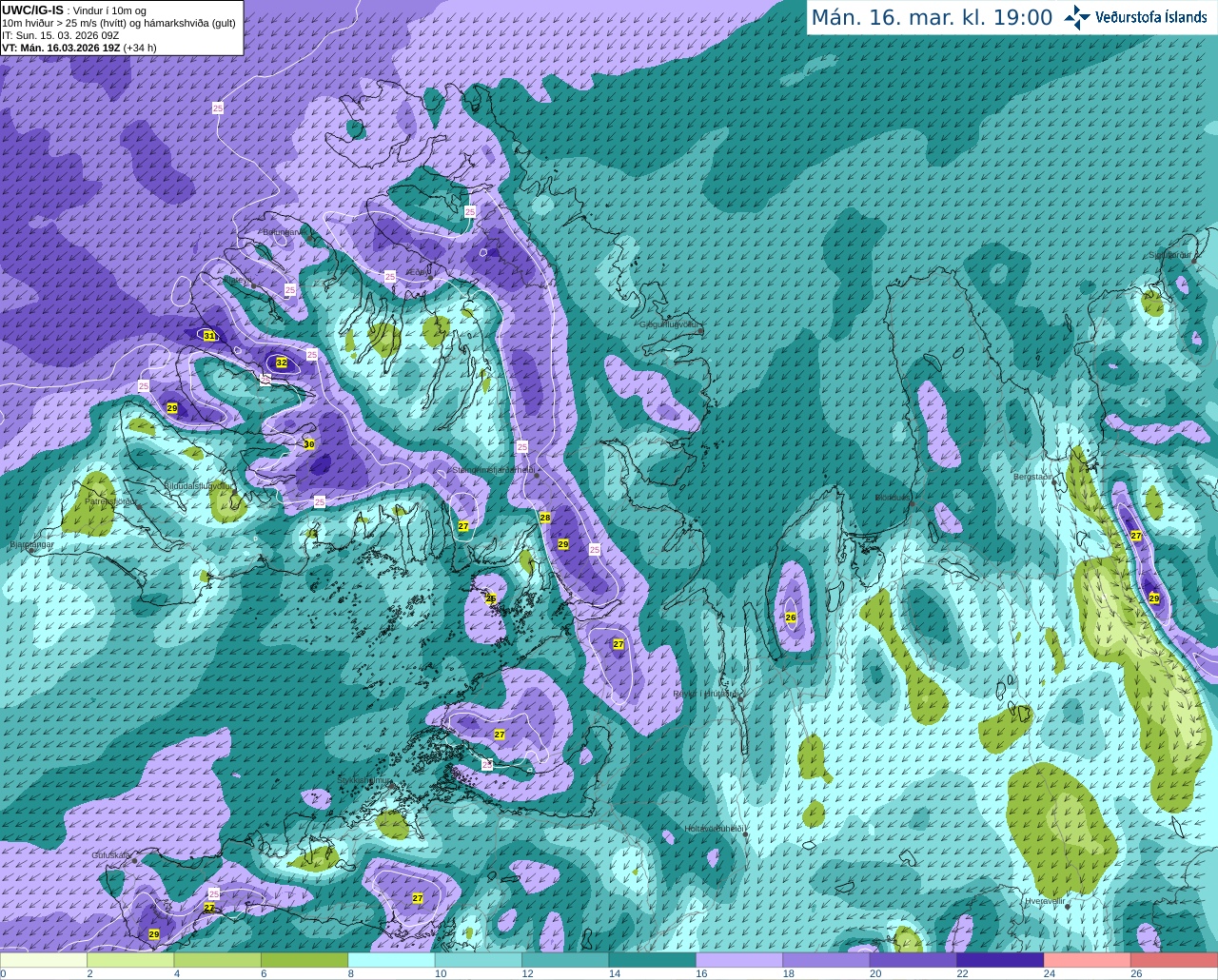Click the dark indigo 22–24 legend swatch
The height and width of the screenshot is (980, 1218).
coord(1000,960)
